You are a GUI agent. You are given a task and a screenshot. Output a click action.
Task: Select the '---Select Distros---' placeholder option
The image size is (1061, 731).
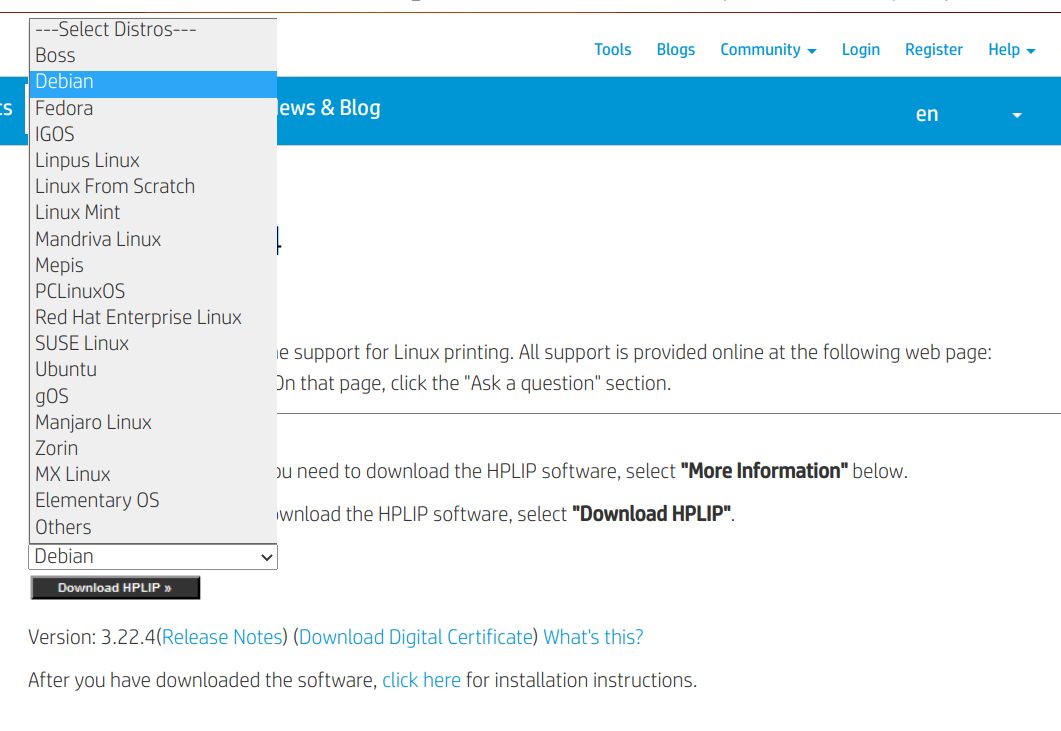tap(153, 30)
